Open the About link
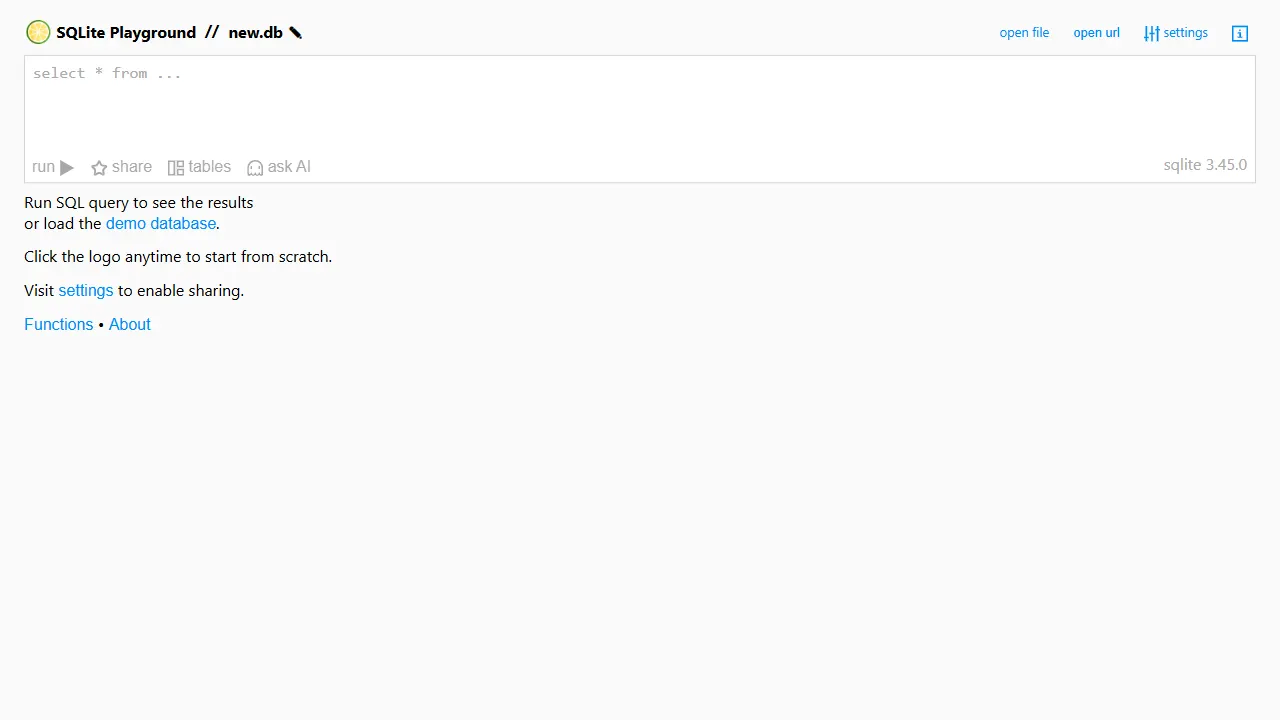Screen dimensions: 1280x720 130,324
